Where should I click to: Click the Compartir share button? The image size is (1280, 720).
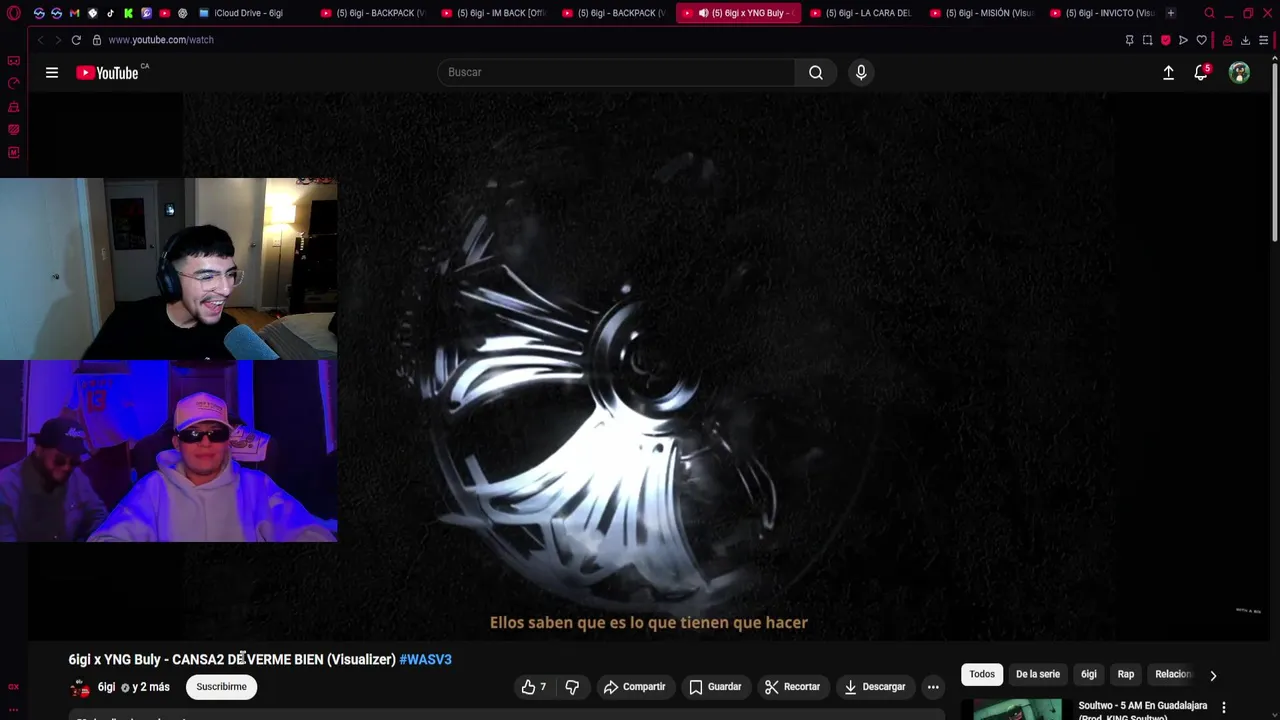pos(634,687)
